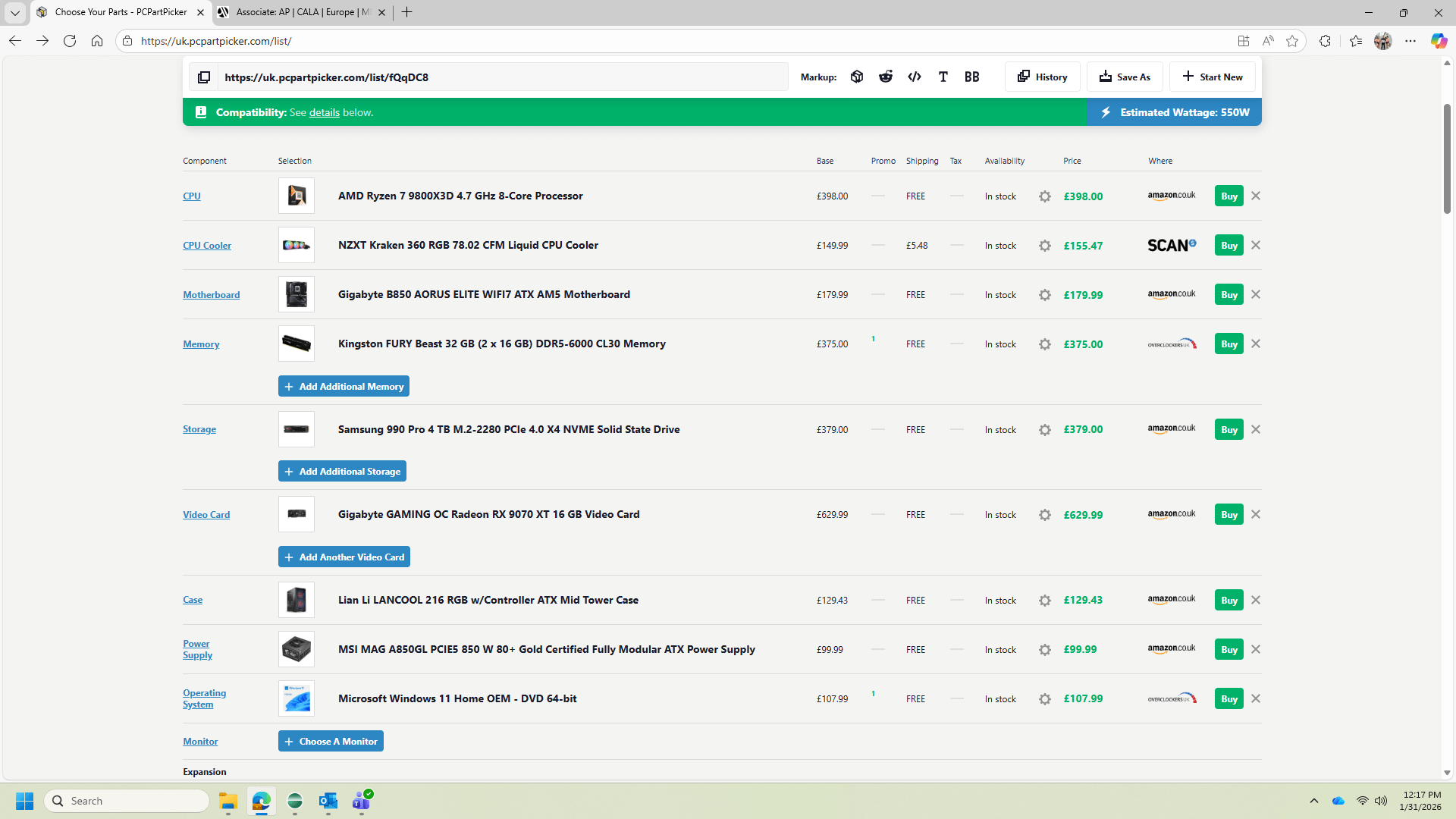This screenshot has height=819, width=1456.
Task: Select the plain text markup icon
Action: coord(943,77)
